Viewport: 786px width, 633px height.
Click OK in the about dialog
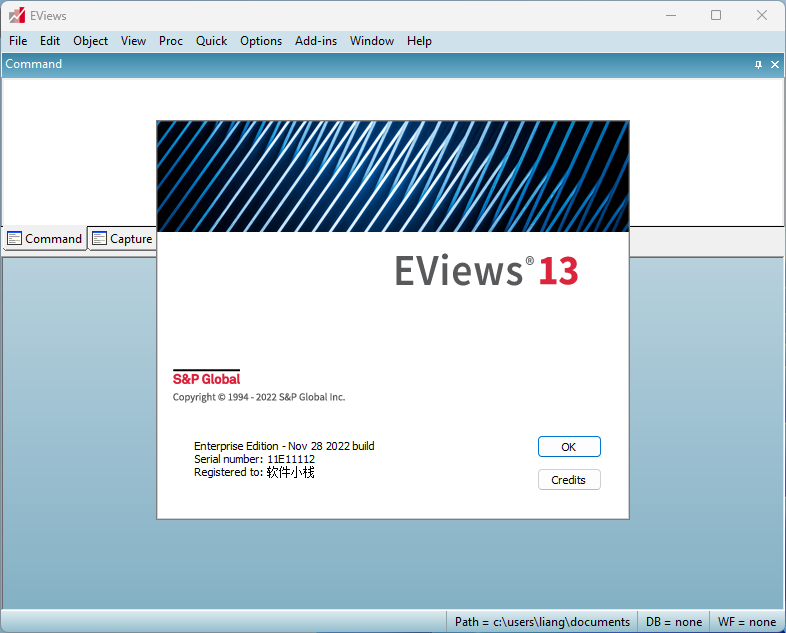pyautogui.click(x=569, y=447)
